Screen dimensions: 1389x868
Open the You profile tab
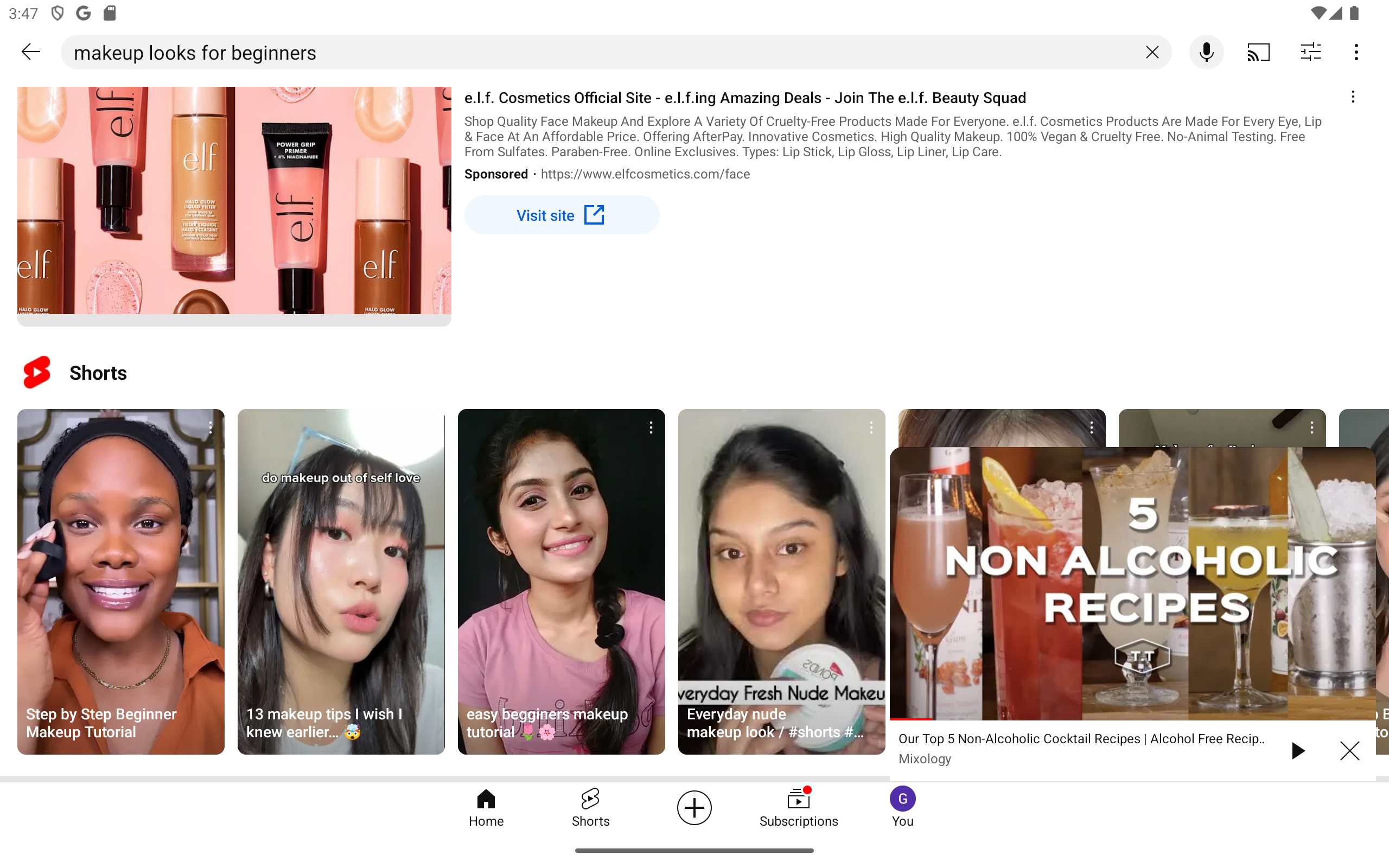click(x=902, y=808)
